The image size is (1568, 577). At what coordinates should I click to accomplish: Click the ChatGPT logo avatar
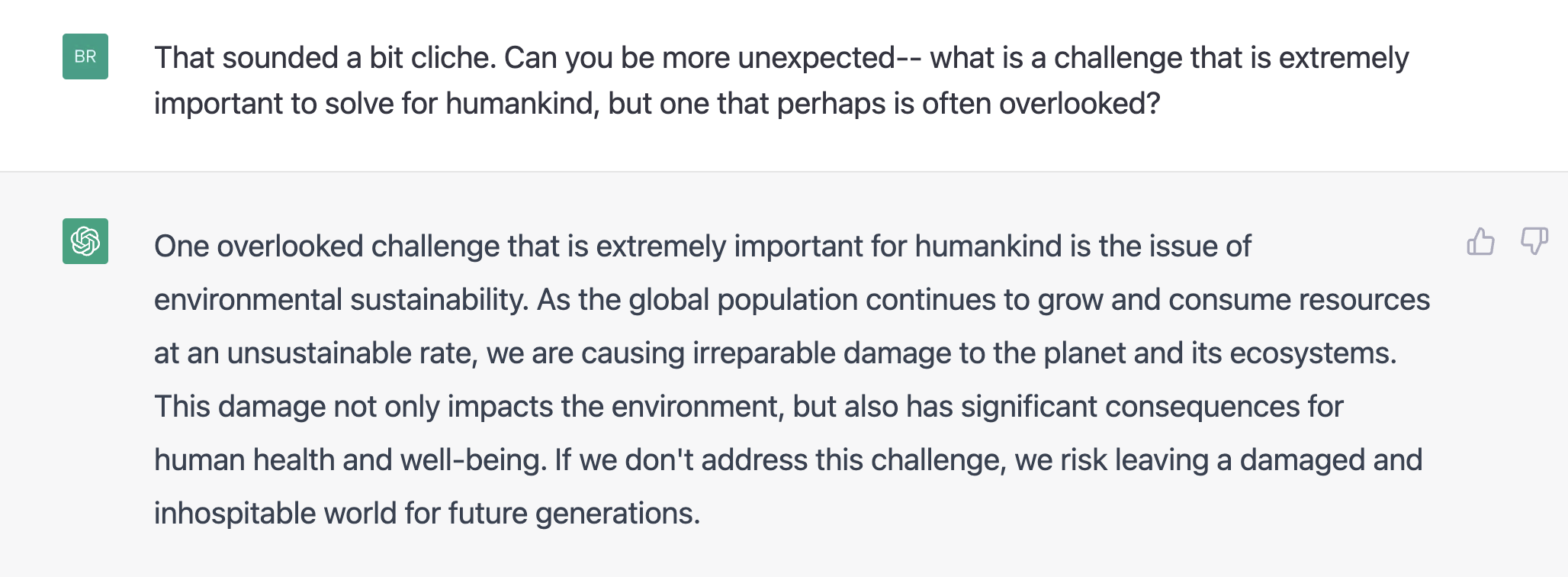85,241
